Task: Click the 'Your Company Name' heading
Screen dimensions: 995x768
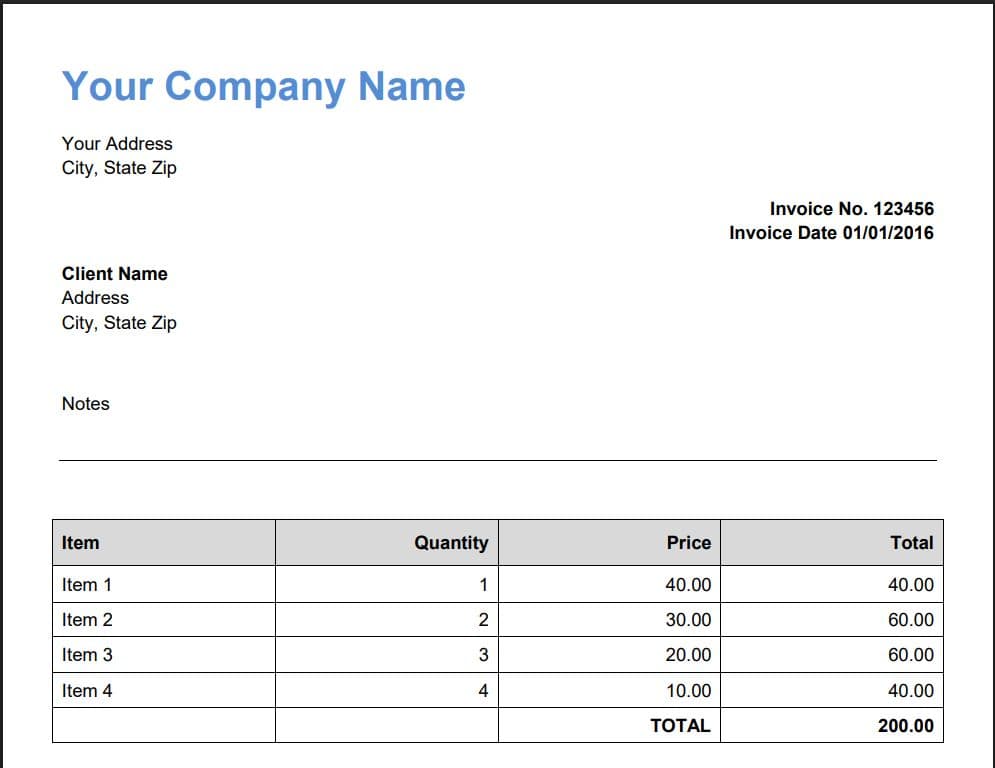Action: coord(263,87)
